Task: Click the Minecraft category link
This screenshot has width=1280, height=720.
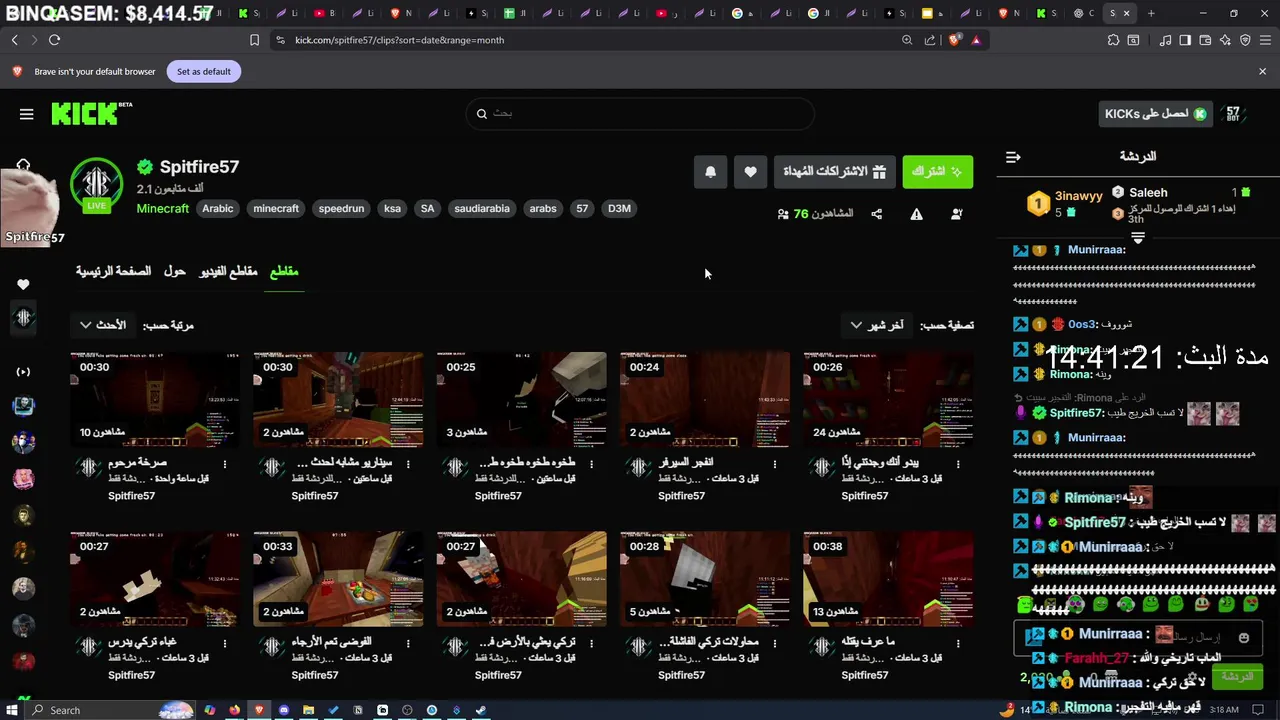Action: pyautogui.click(x=162, y=209)
